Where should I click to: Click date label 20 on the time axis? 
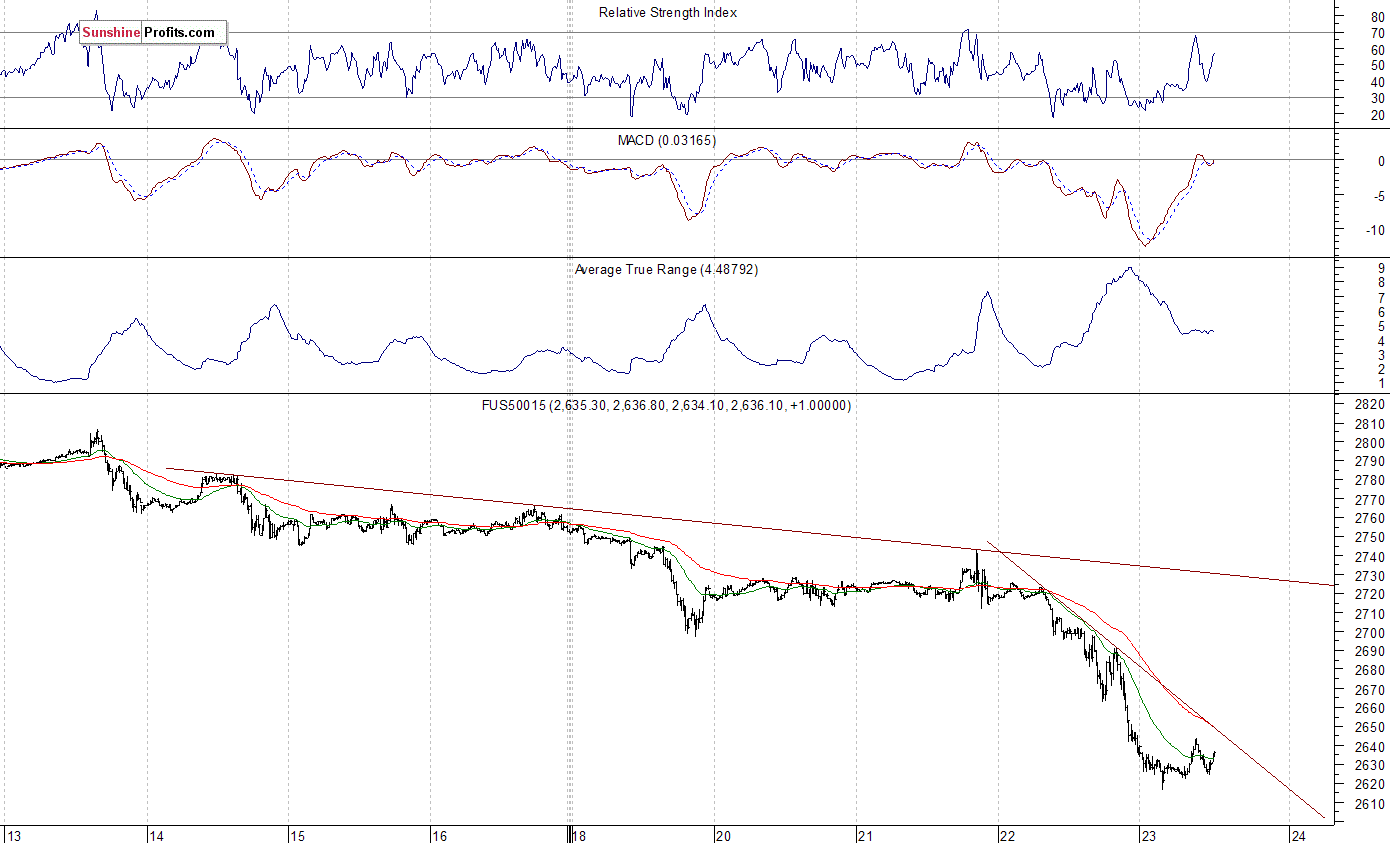coord(724,835)
